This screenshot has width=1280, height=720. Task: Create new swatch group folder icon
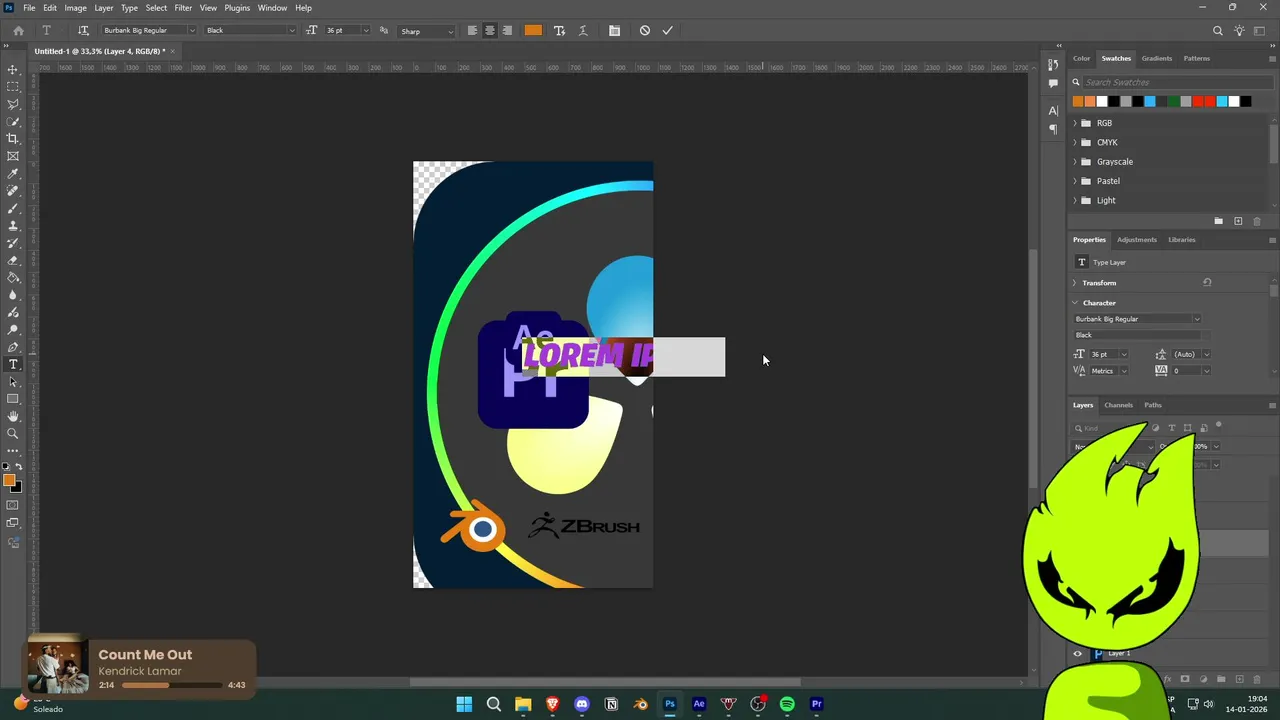coord(1218,221)
